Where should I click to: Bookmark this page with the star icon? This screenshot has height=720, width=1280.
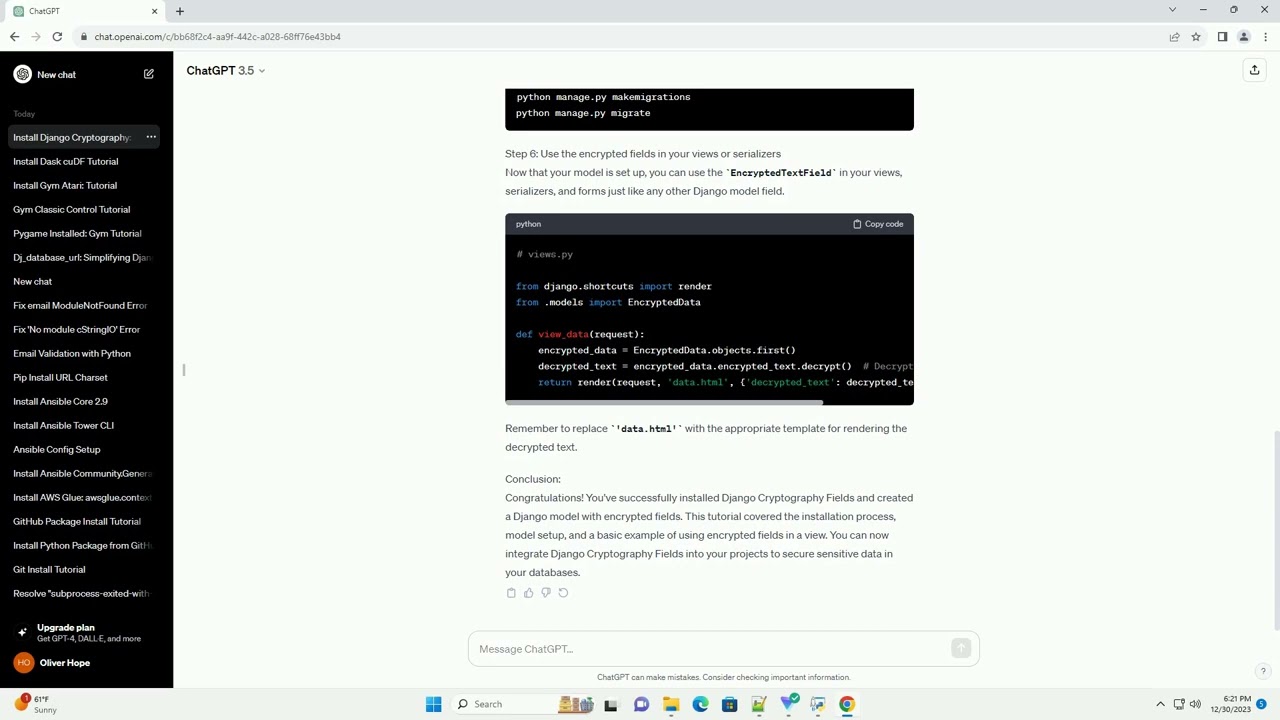[1196, 37]
